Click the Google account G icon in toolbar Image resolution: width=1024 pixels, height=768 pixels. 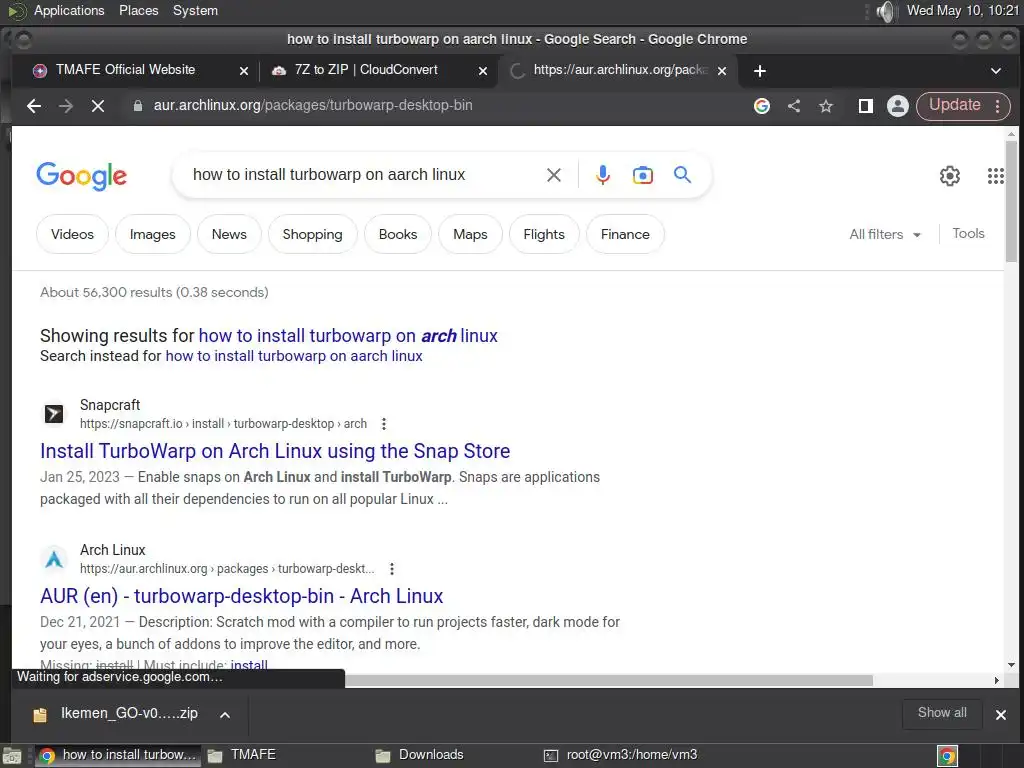(x=761, y=106)
